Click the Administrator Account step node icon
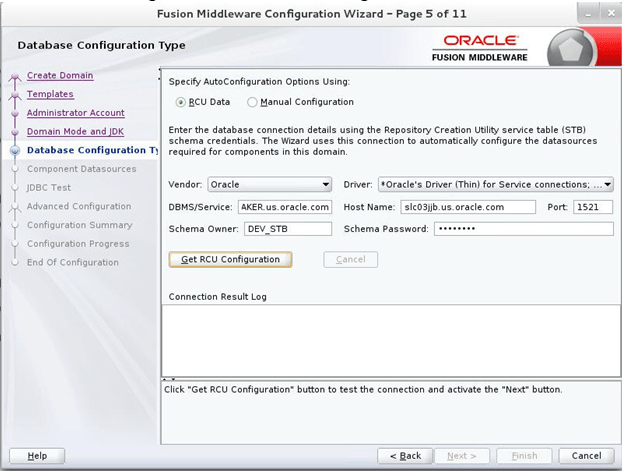 (x=15, y=113)
